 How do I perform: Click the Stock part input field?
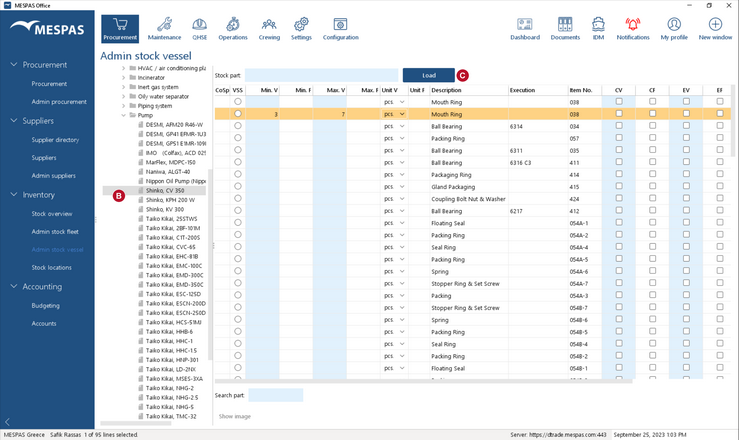321,75
